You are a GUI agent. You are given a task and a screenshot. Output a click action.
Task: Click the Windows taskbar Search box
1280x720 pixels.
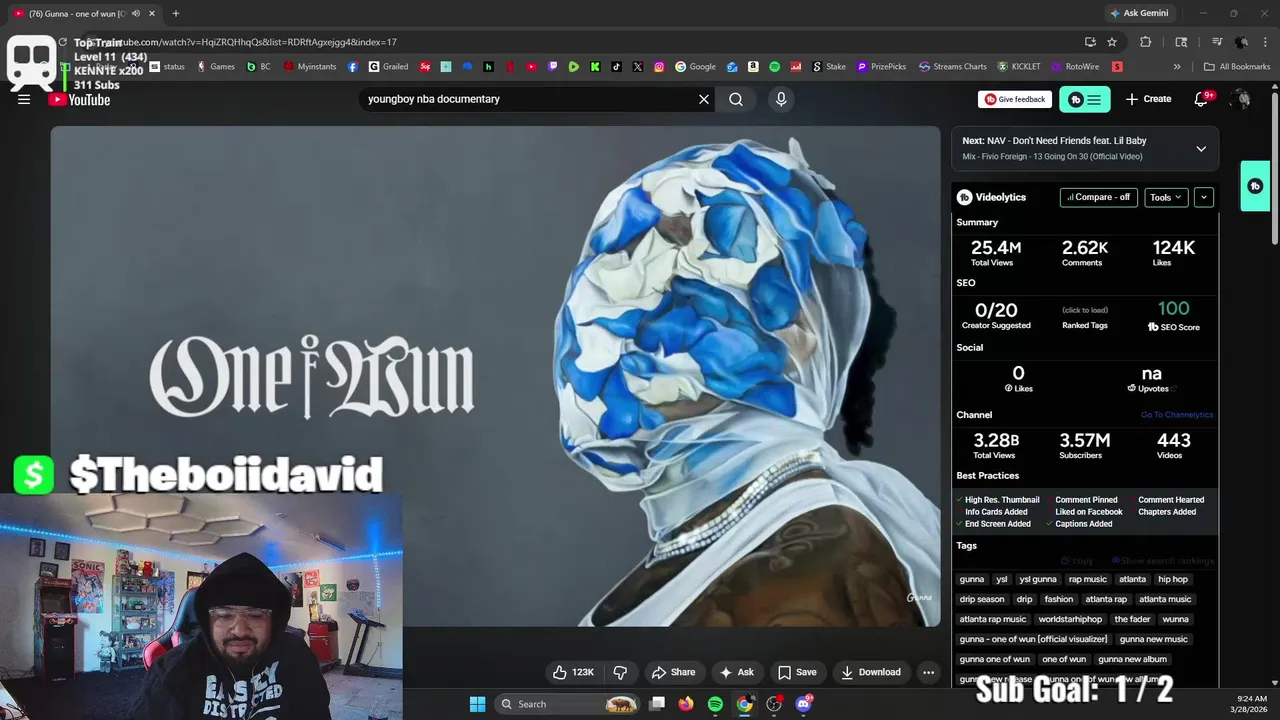567,704
